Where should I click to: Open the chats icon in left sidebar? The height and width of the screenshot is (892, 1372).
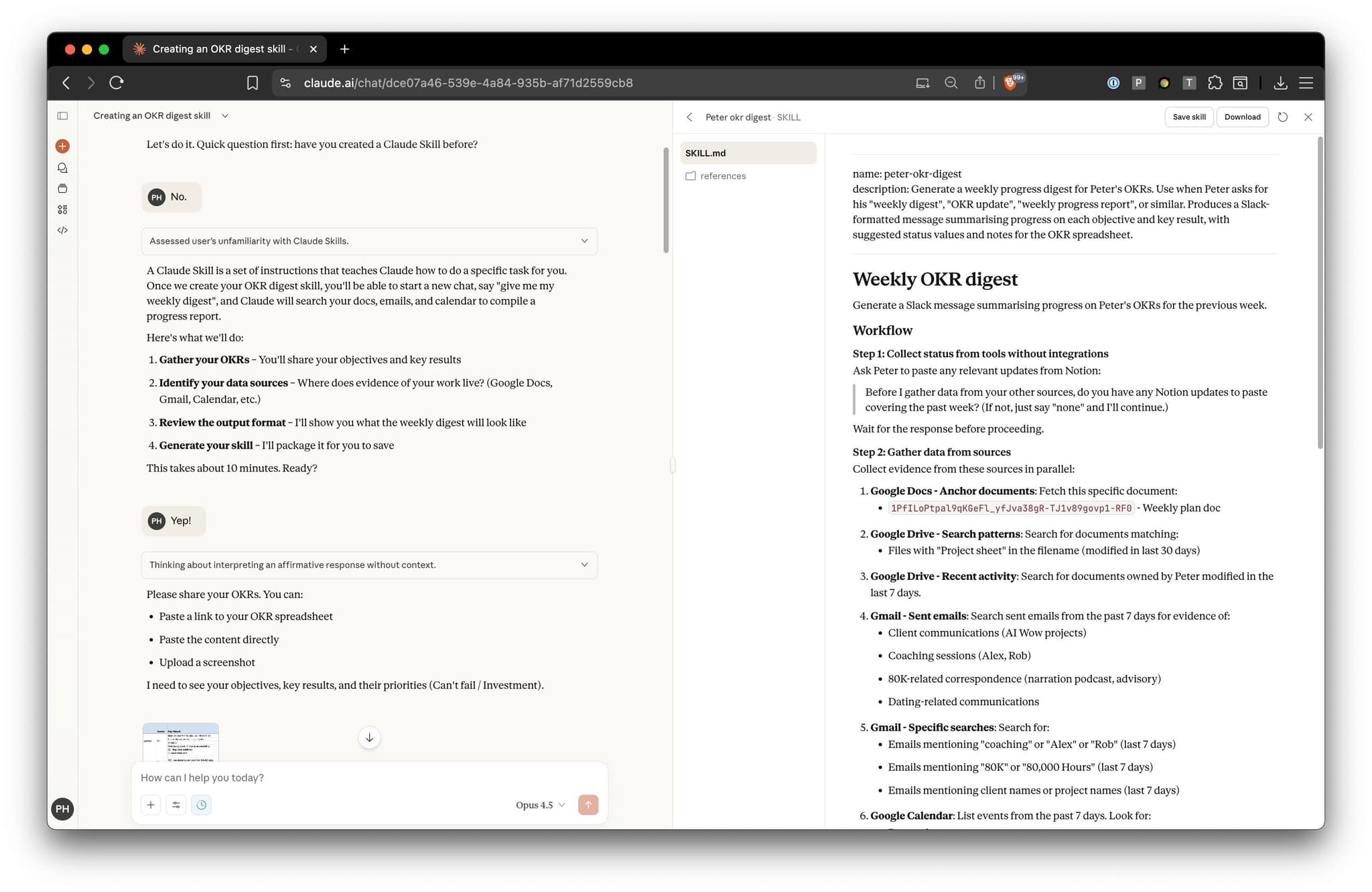point(62,168)
